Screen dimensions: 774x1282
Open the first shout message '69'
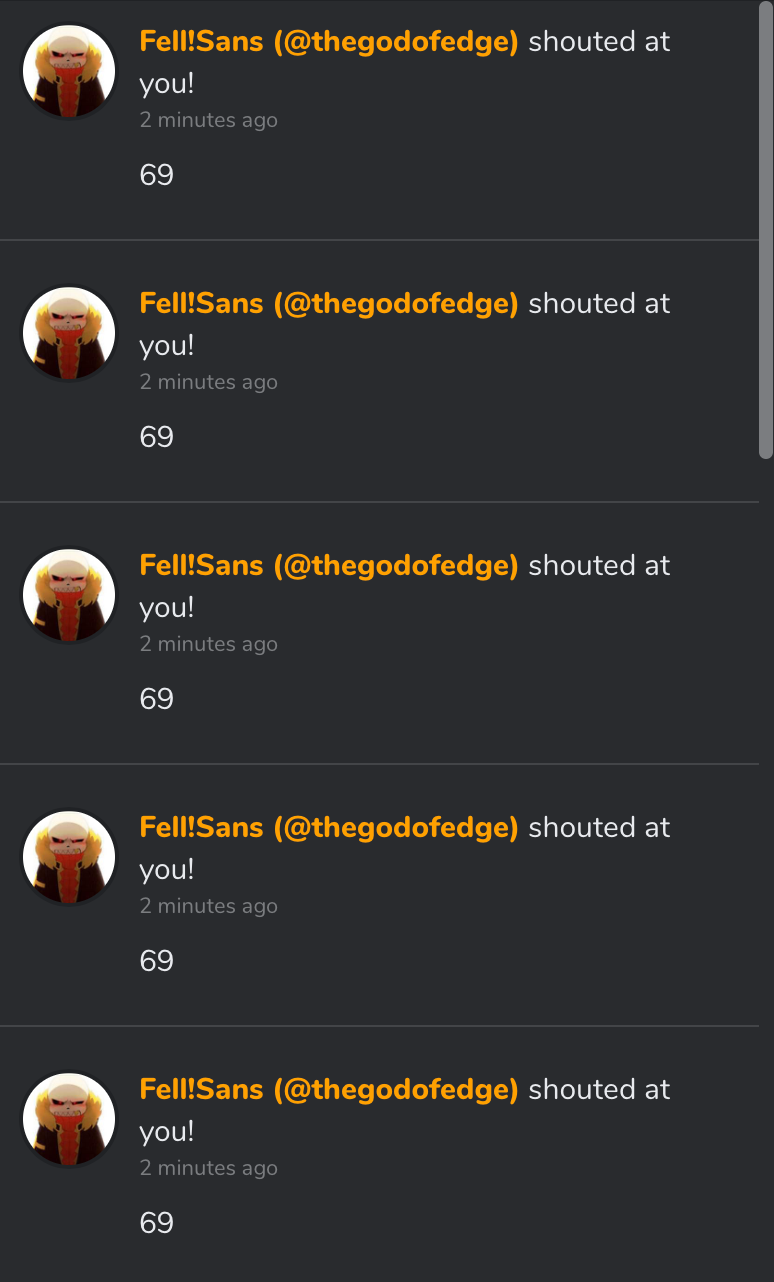[157, 175]
